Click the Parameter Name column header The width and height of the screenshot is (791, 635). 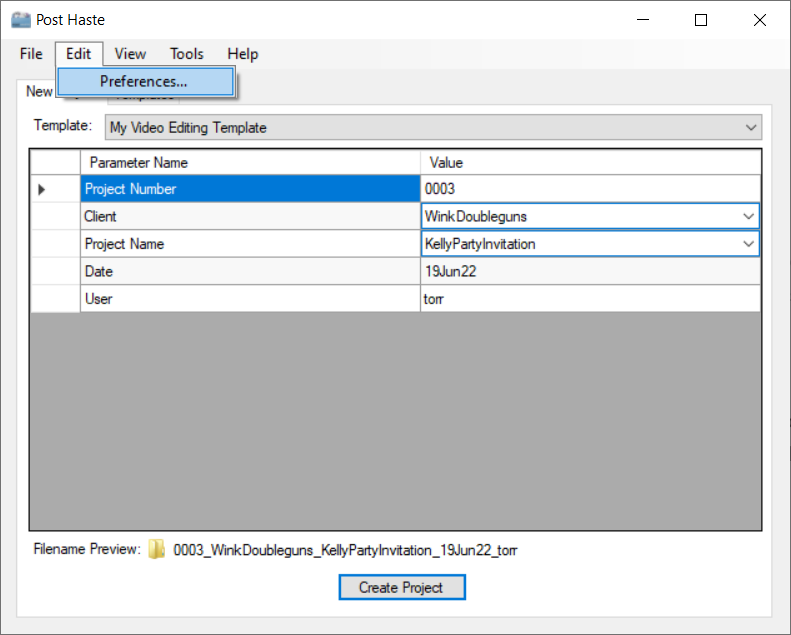click(x=250, y=162)
